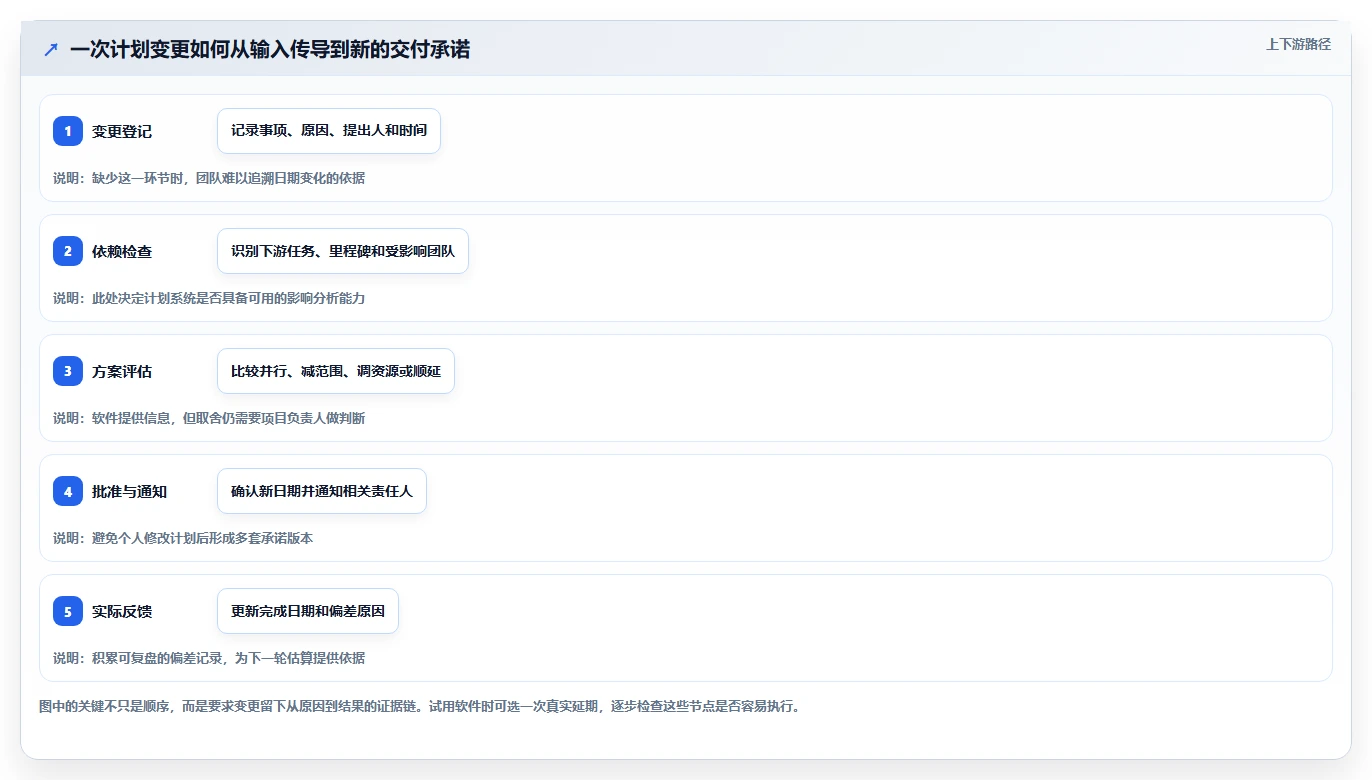Click the 上下游路径 label
1372x780 pixels.
point(1298,44)
